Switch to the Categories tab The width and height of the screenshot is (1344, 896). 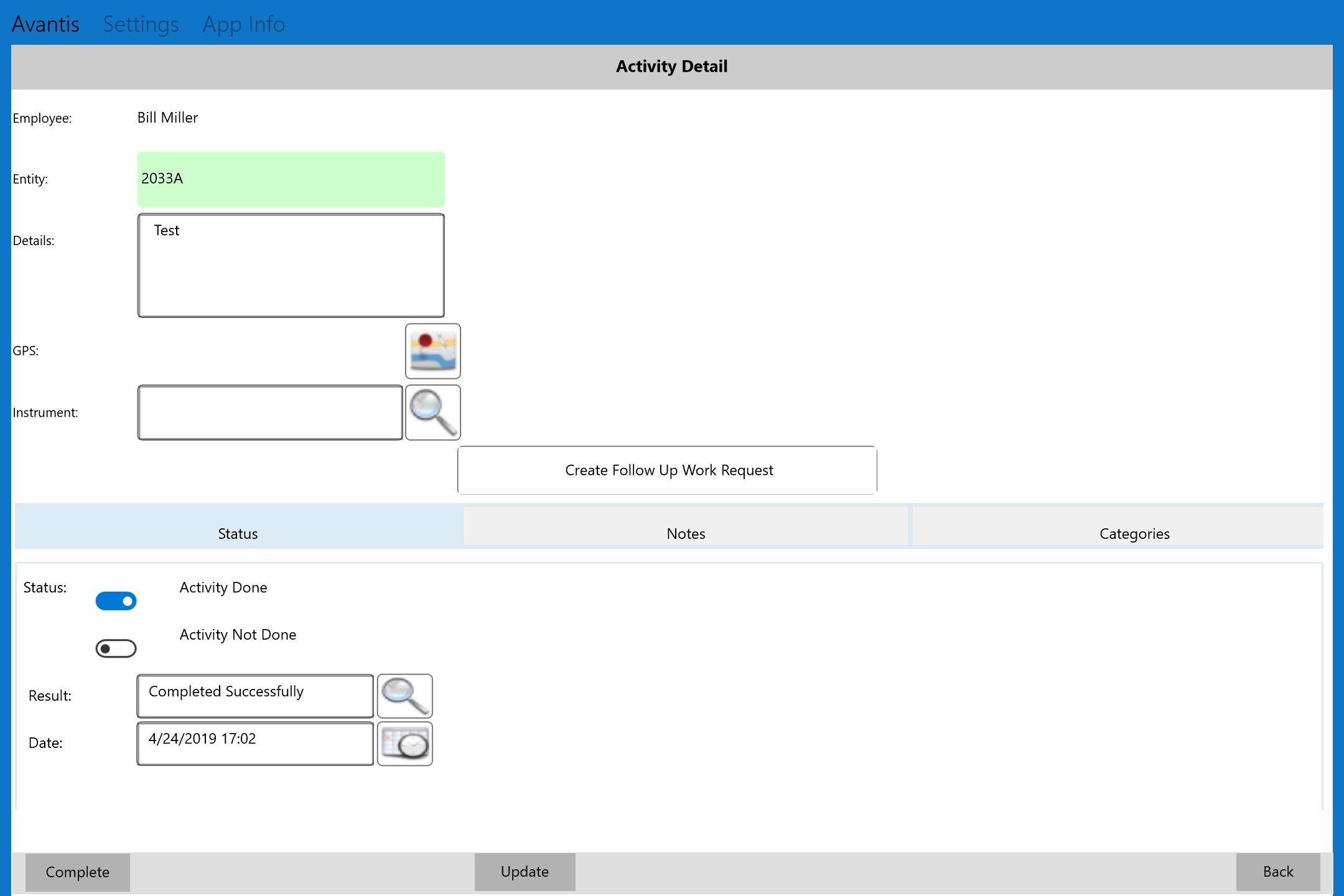tap(1133, 532)
